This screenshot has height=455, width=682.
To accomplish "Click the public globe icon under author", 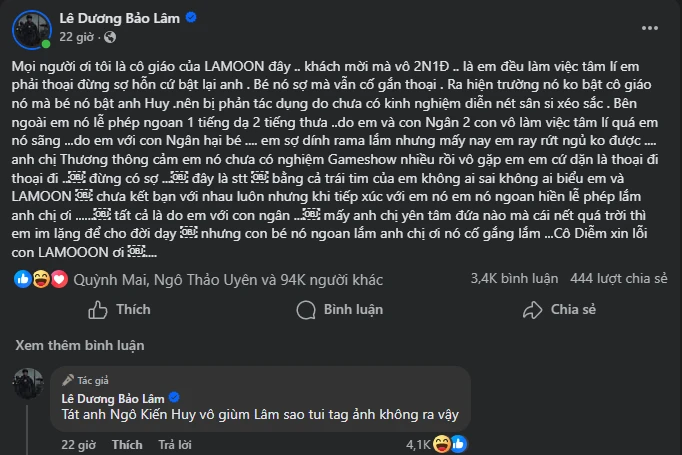I will click(104, 37).
